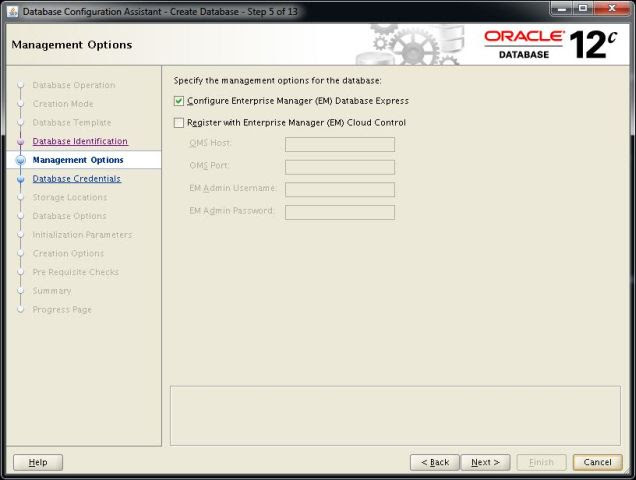Go to Database Identification step
Viewport: 636px width, 480px height.
click(80, 141)
